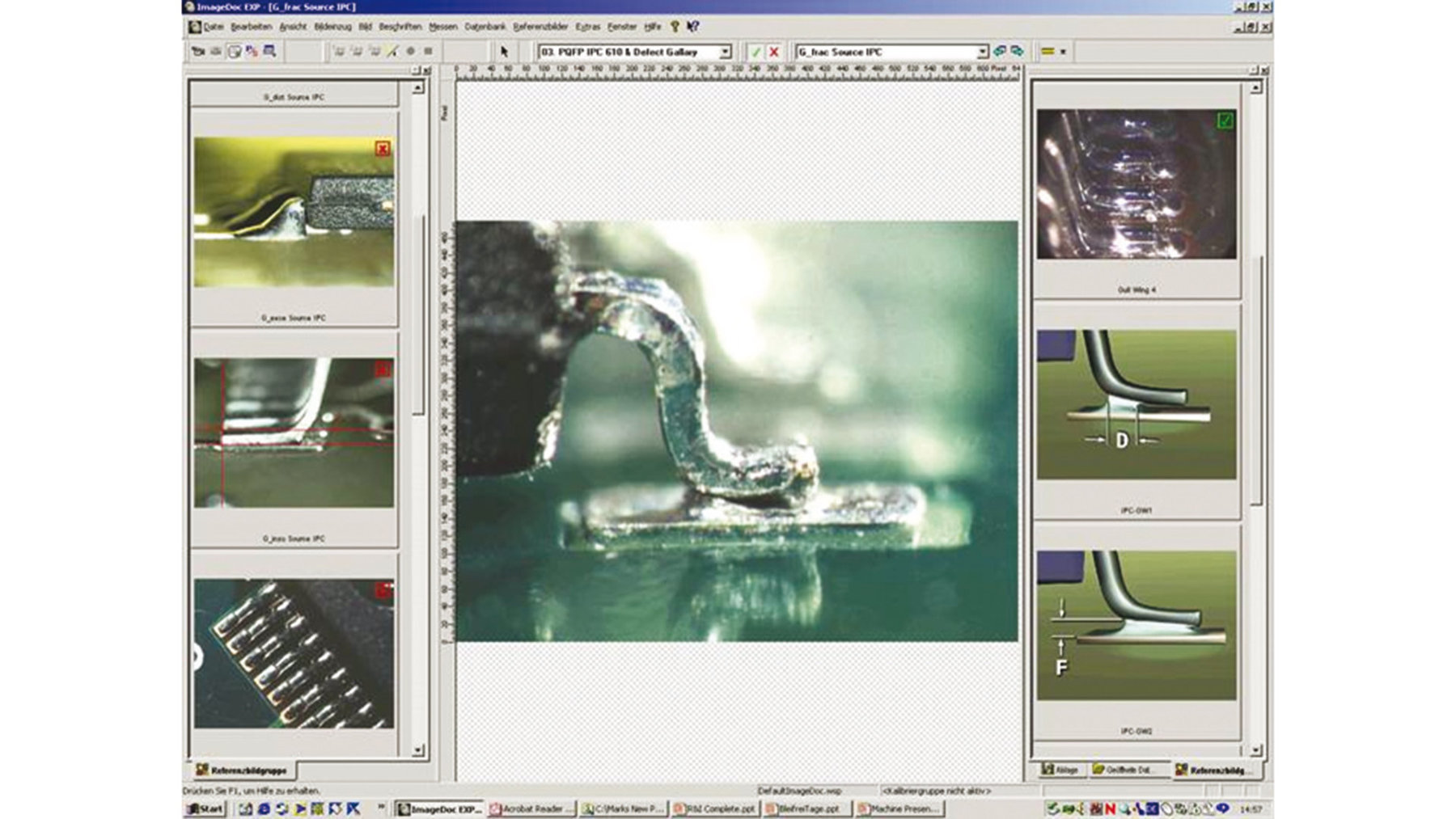Open the PQFP IPC 610 gallery dropdown
The height and width of the screenshot is (819, 1456).
coord(725,52)
